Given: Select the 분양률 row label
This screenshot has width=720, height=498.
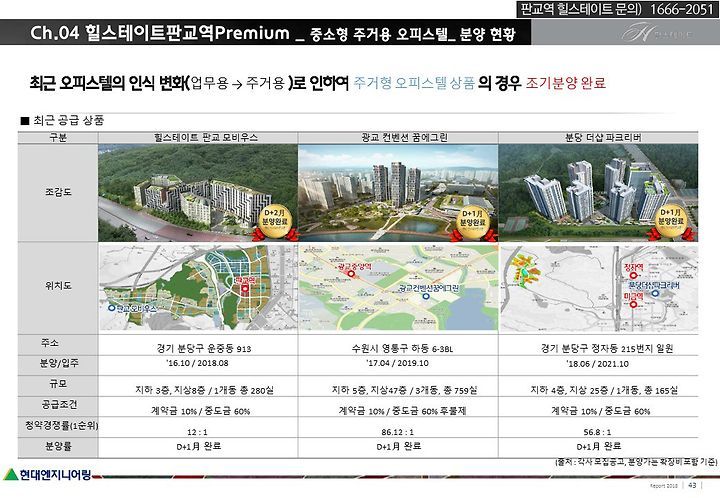Looking at the screenshot, I should pyautogui.click(x=58, y=446).
